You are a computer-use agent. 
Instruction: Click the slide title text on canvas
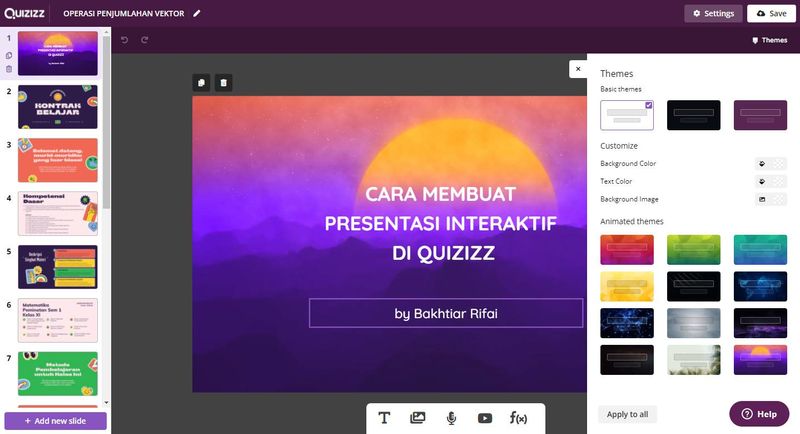440,223
